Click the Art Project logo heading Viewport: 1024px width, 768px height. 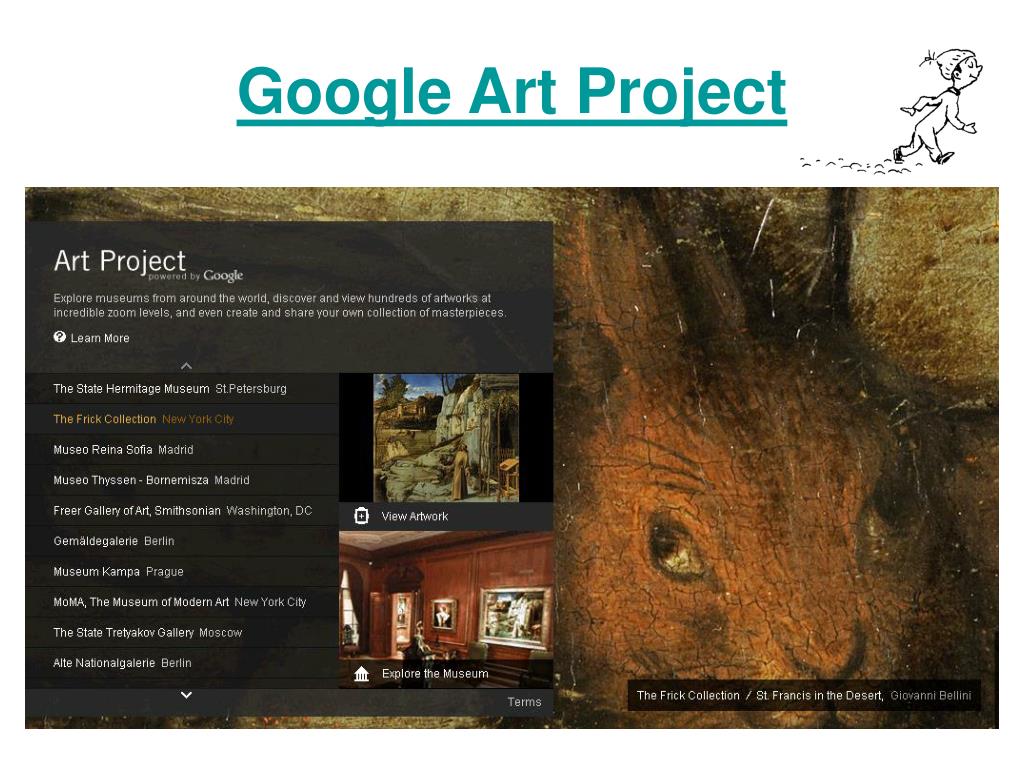tap(120, 261)
